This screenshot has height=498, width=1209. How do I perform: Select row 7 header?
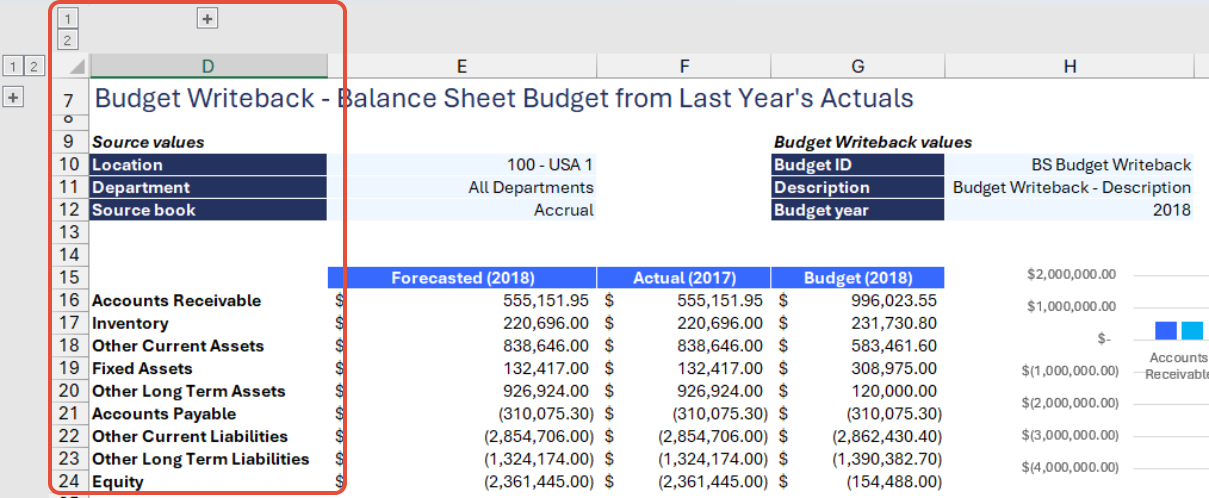(x=69, y=101)
